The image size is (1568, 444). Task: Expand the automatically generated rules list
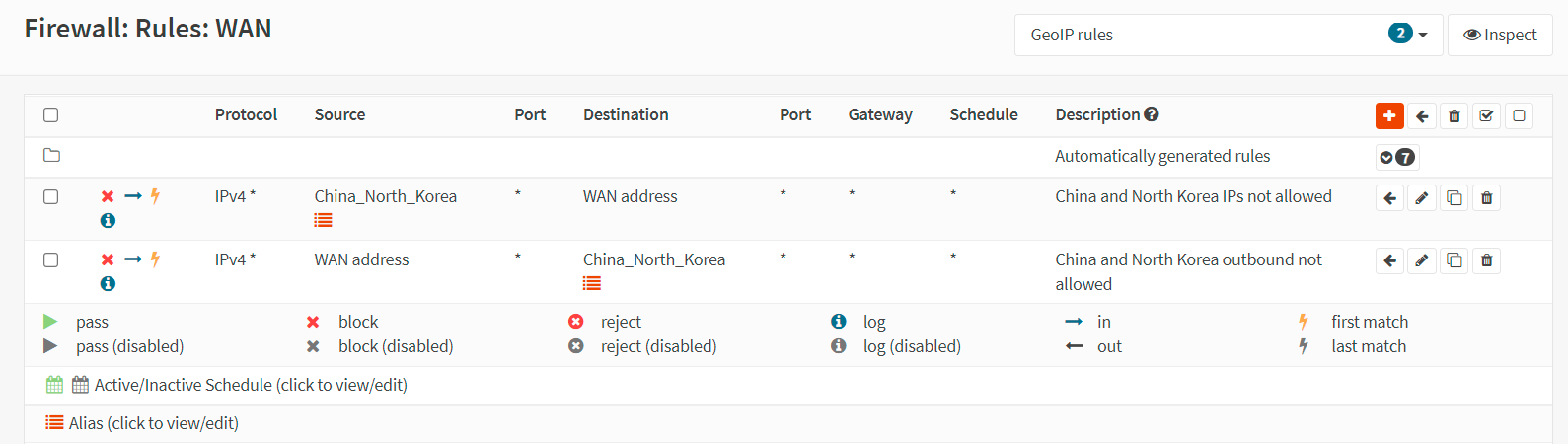[x=1396, y=157]
